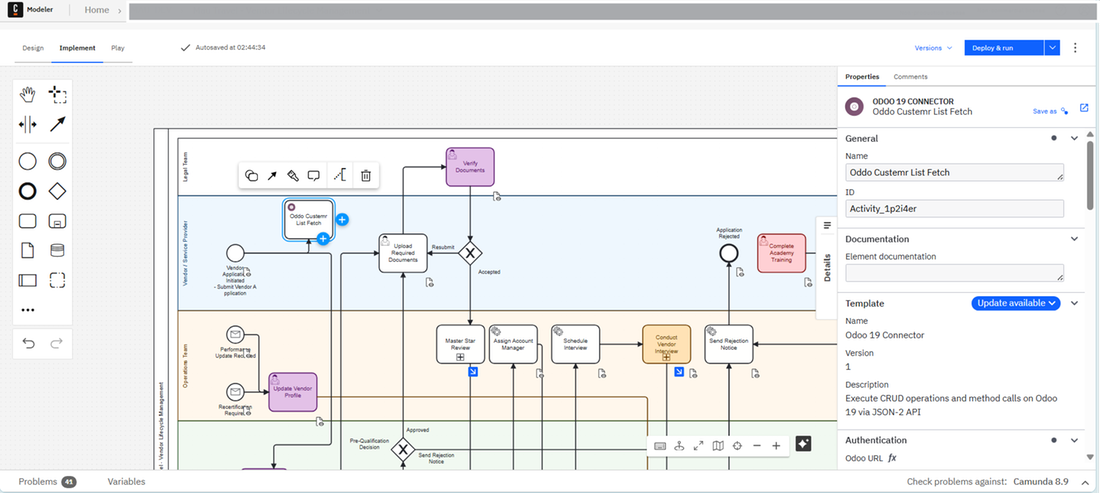Viewport: 1100px width, 493px height.
Task: Pick the gateway diamond in palette
Action: point(58,191)
